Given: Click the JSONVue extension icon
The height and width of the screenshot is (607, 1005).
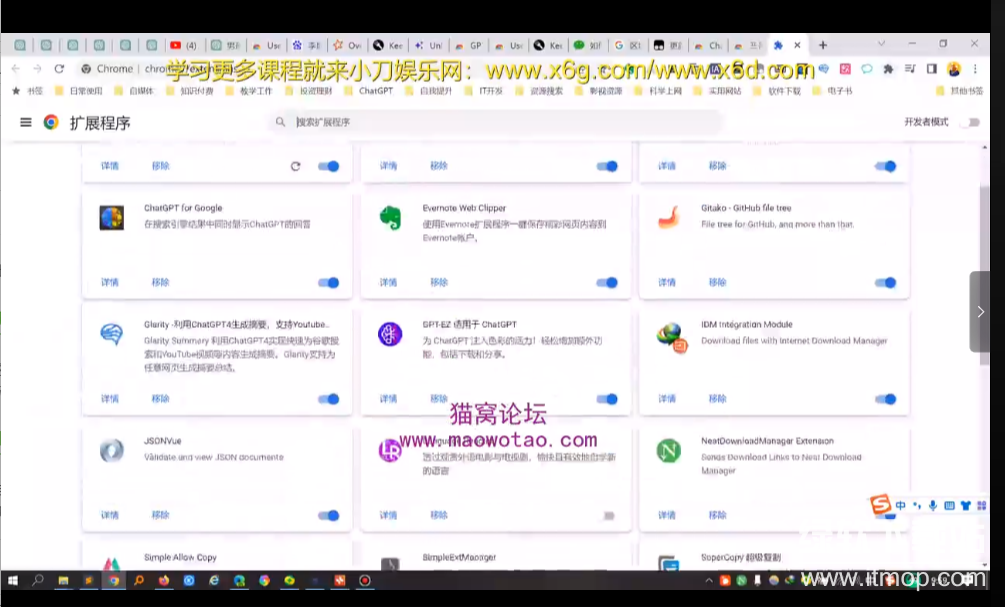Looking at the screenshot, I should pos(112,451).
